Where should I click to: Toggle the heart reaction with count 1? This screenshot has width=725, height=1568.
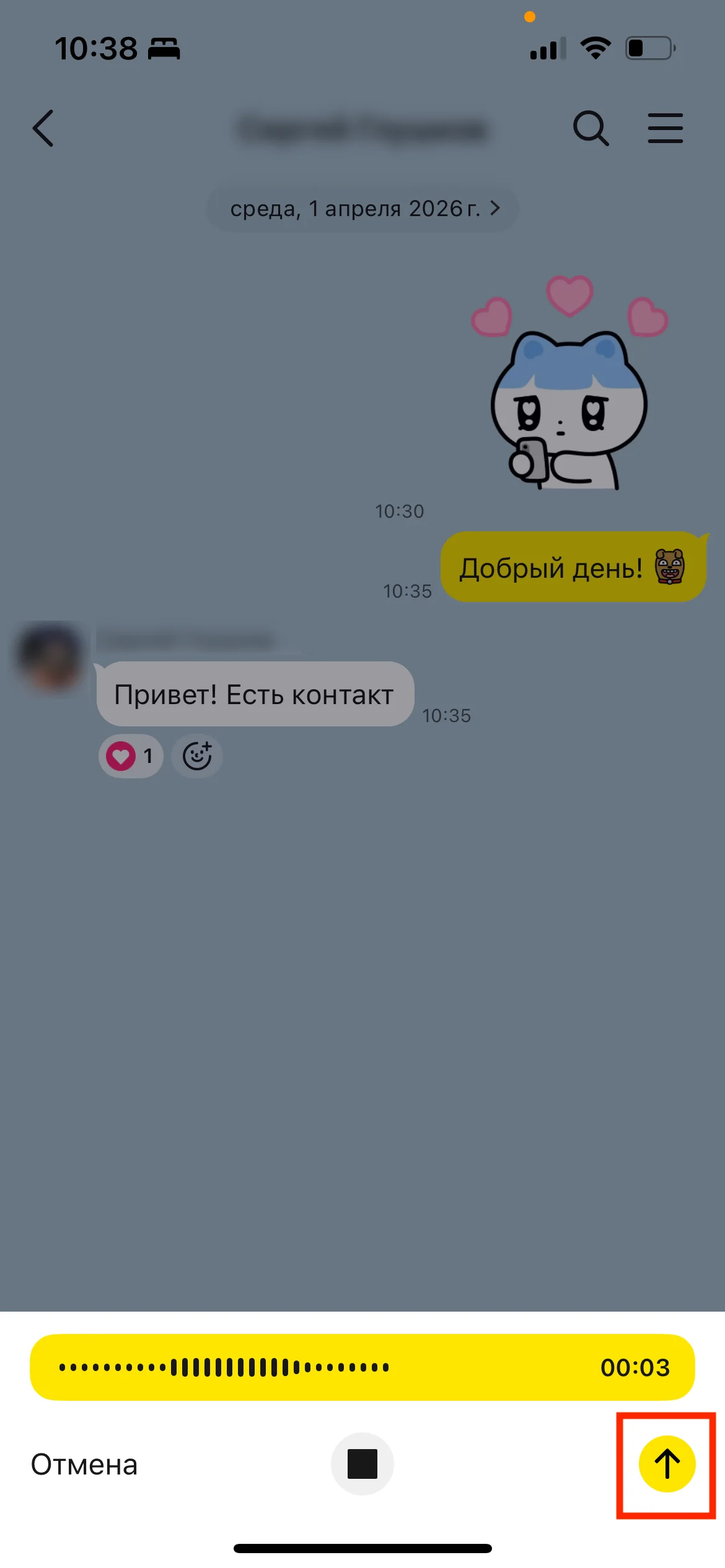pos(131,756)
